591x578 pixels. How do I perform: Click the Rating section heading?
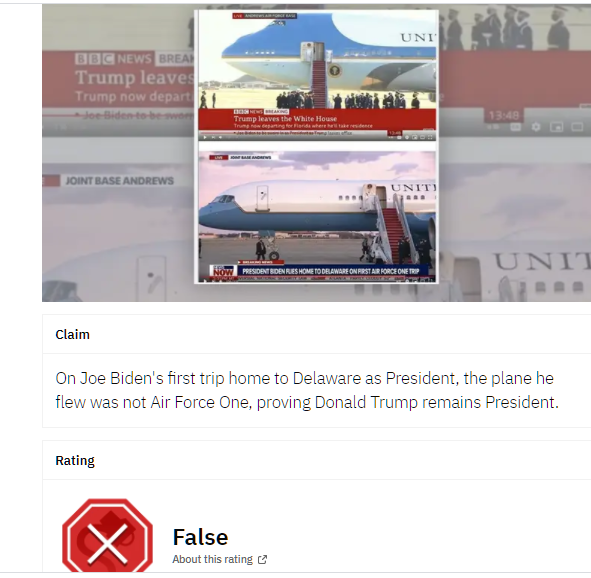click(75, 460)
